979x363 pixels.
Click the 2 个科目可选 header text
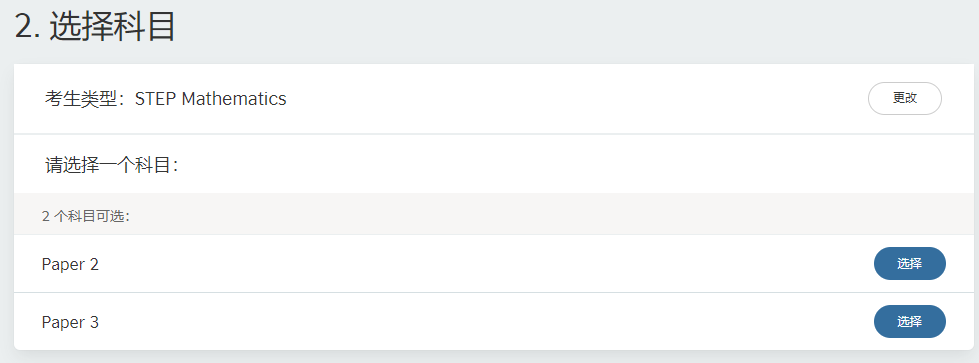click(x=86, y=217)
